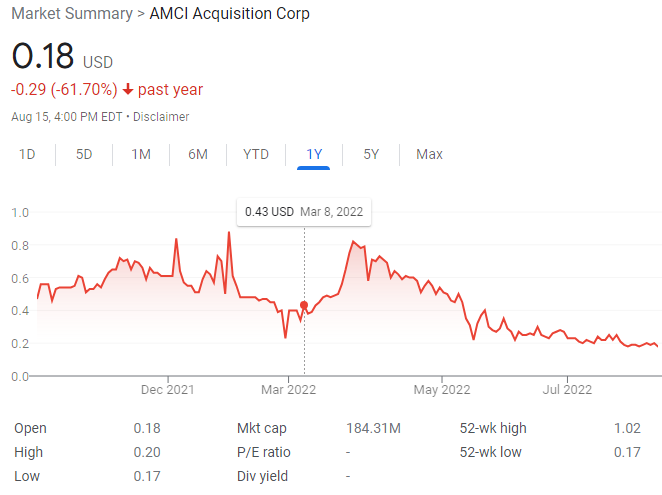Switch to the 5Y chart range
Screen dimensions: 662x495
click(371, 154)
